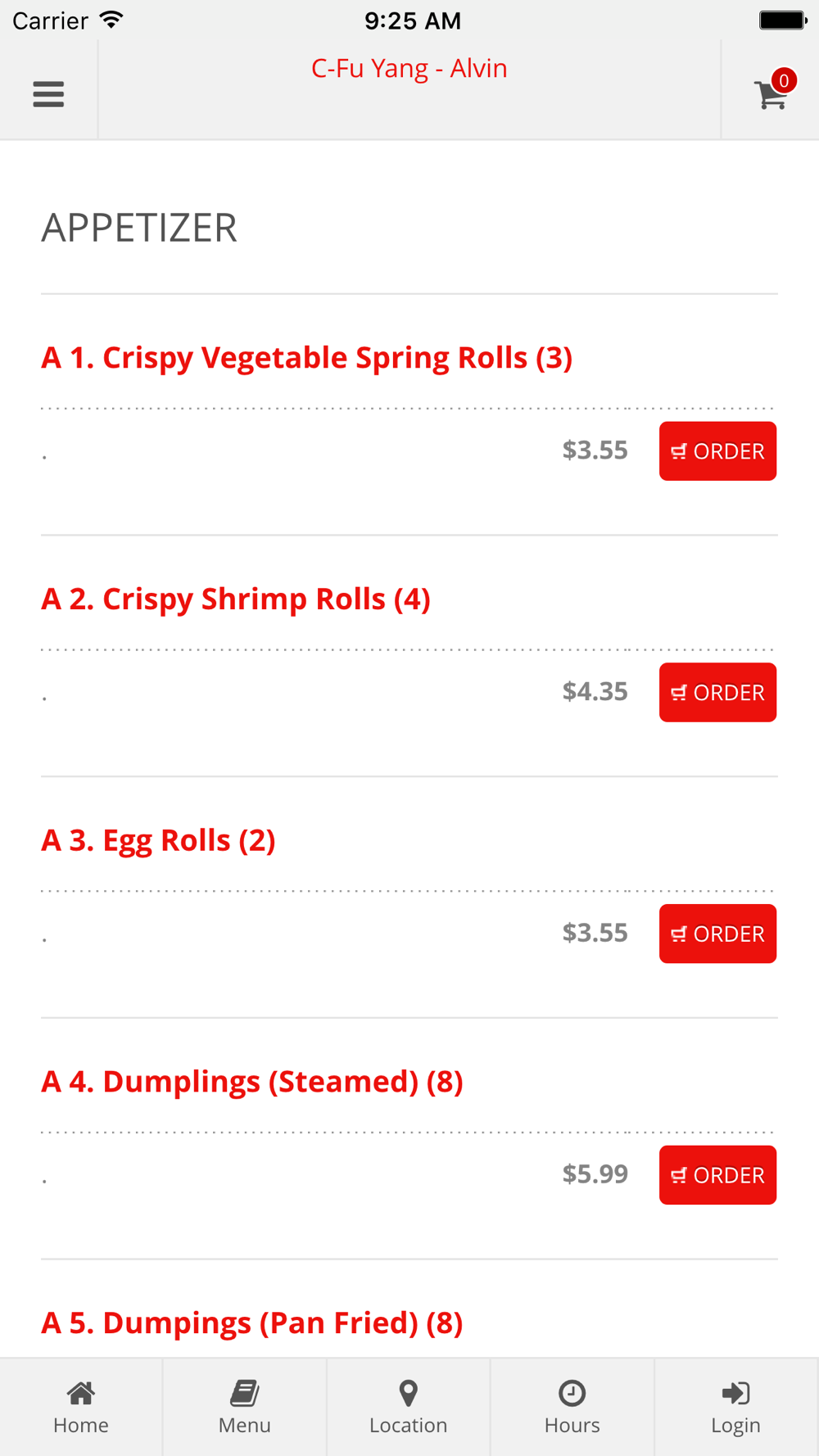
Task: Click the APPETIZER section heading
Action: coord(139,228)
